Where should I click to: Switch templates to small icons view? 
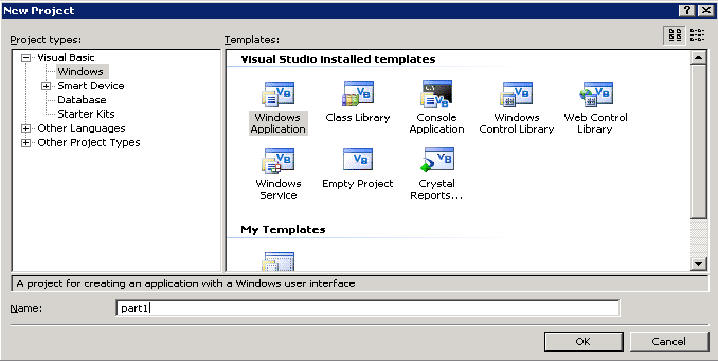click(x=696, y=35)
